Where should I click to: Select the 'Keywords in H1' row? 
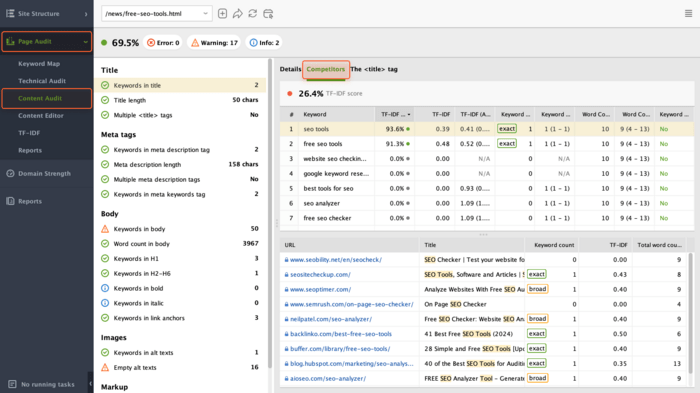coord(180,258)
